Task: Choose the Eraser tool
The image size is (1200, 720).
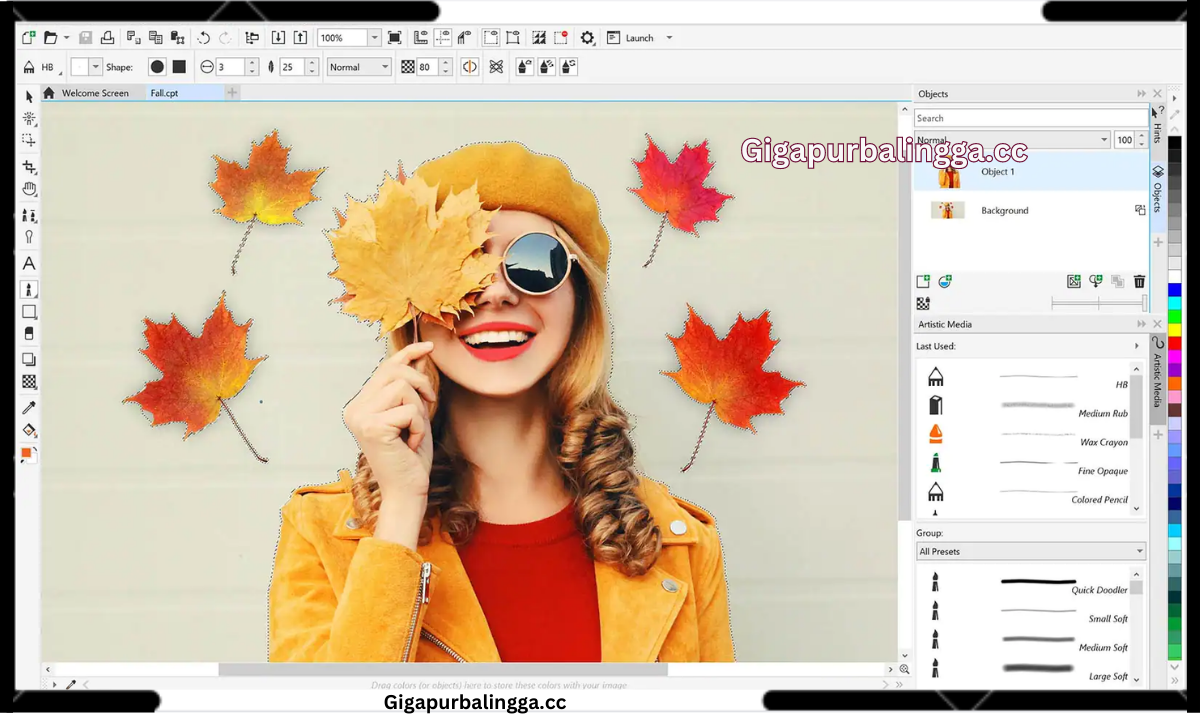Action: (29, 334)
